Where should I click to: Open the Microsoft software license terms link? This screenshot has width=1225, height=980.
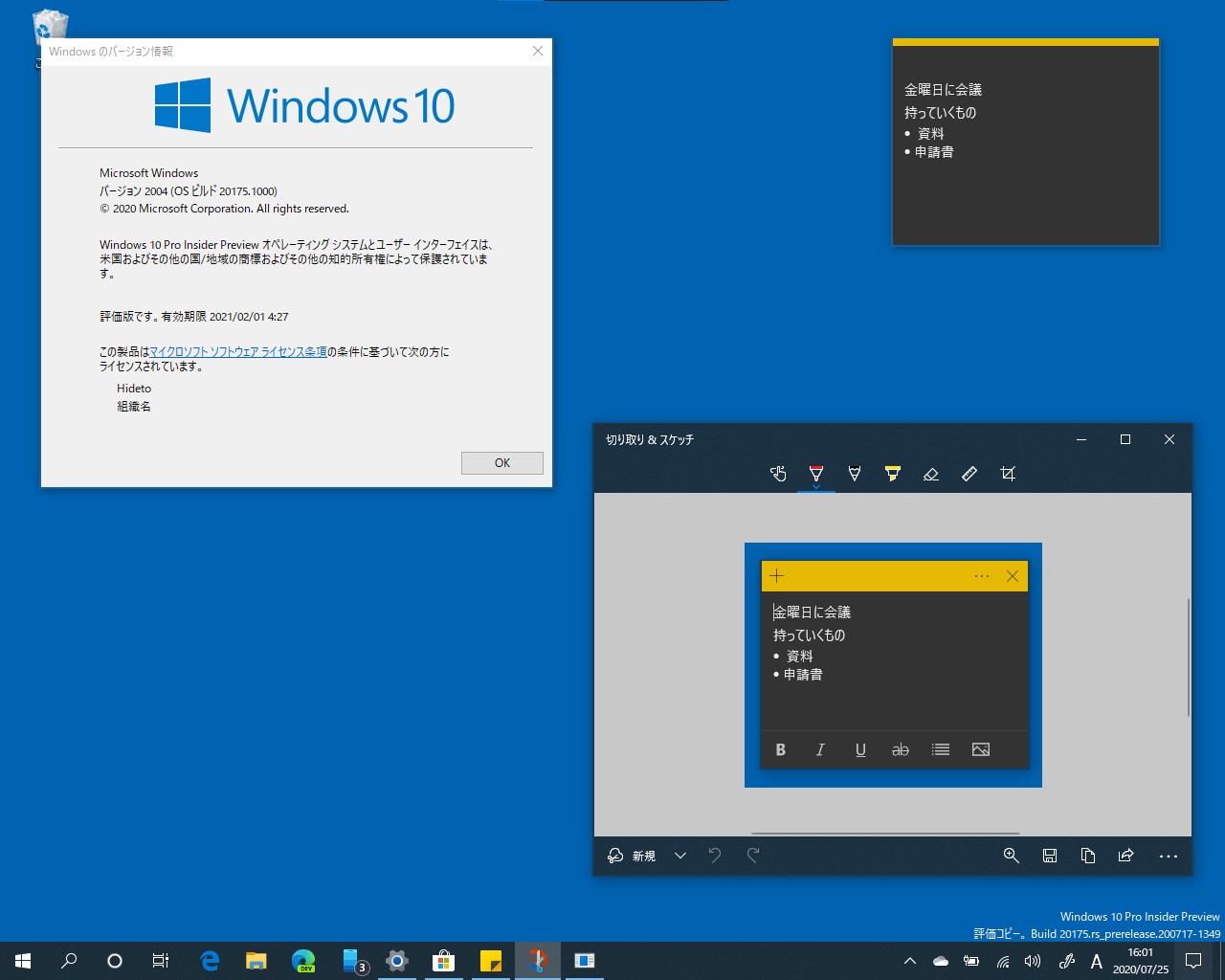click(237, 352)
